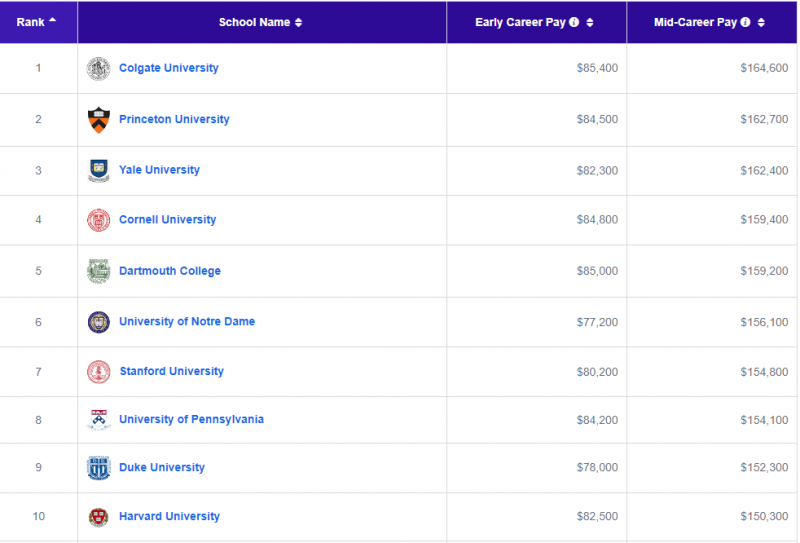Click the Duke University shield logo

pyautogui.click(x=98, y=467)
